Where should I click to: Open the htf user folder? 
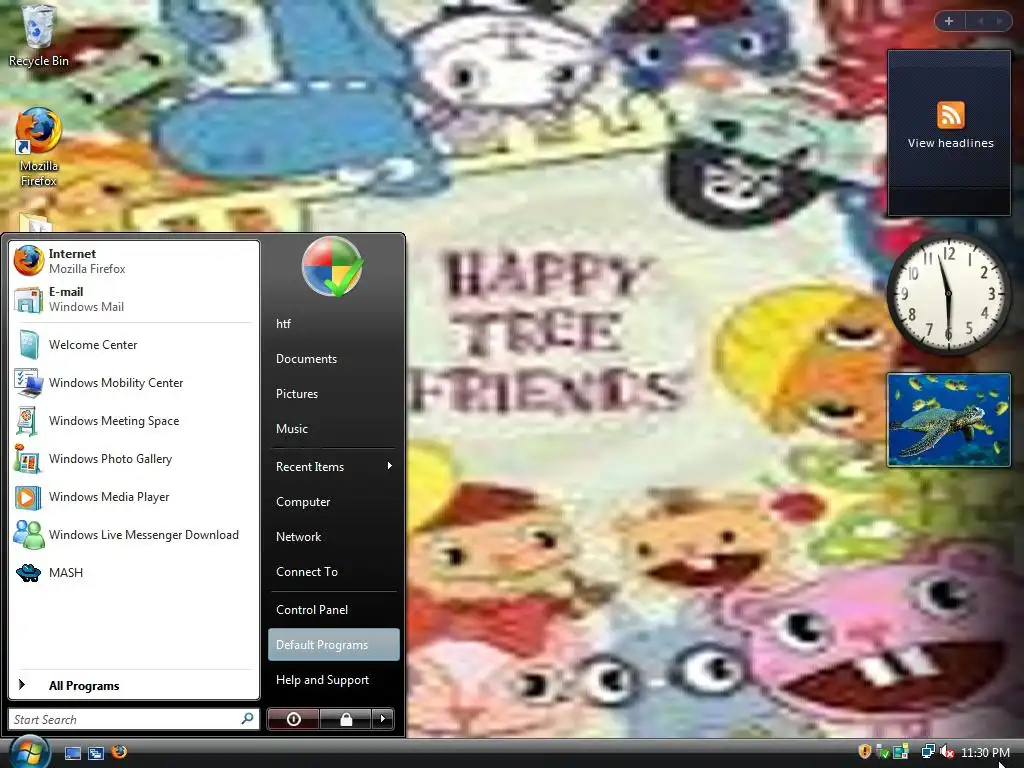point(334,323)
